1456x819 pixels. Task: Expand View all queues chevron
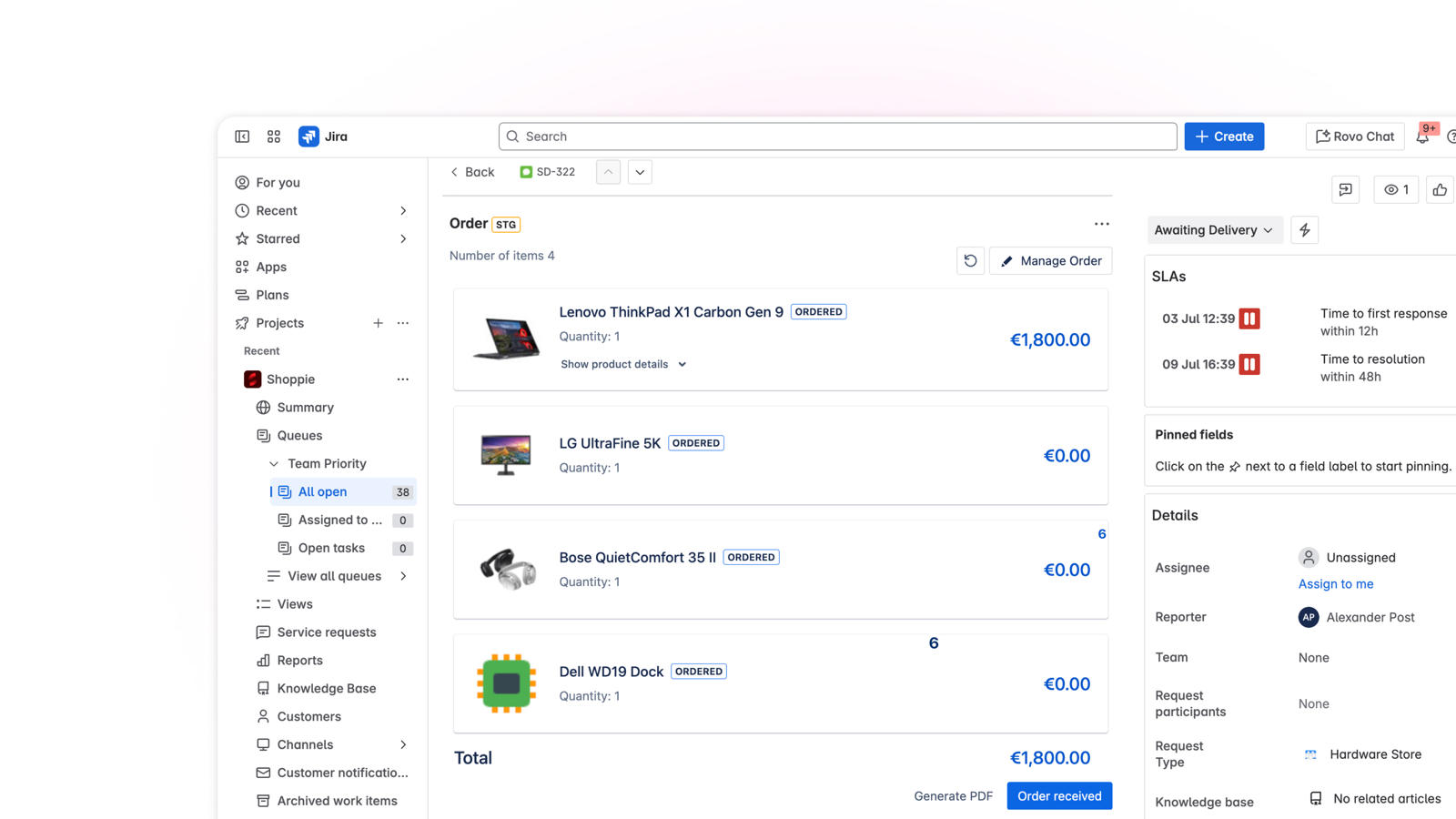tap(403, 576)
